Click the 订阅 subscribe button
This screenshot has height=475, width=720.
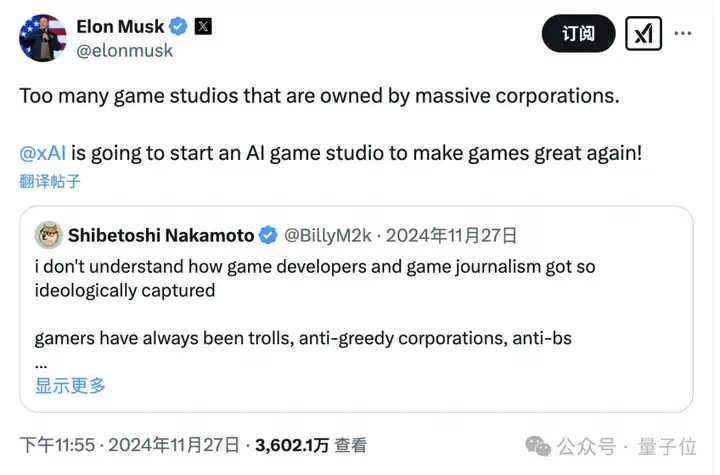click(579, 34)
